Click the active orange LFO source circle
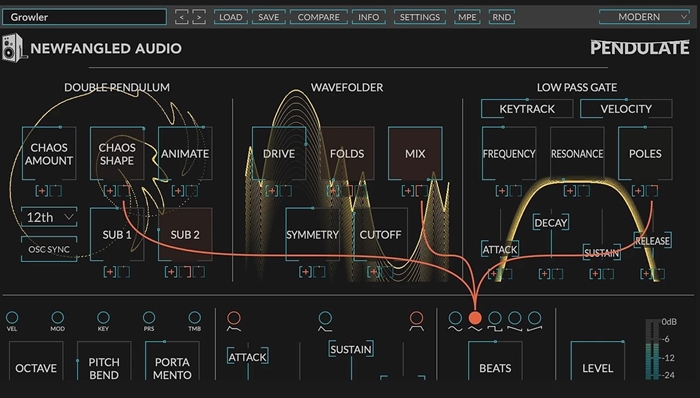Screen dimensions: 700x398 click(x=475, y=318)
